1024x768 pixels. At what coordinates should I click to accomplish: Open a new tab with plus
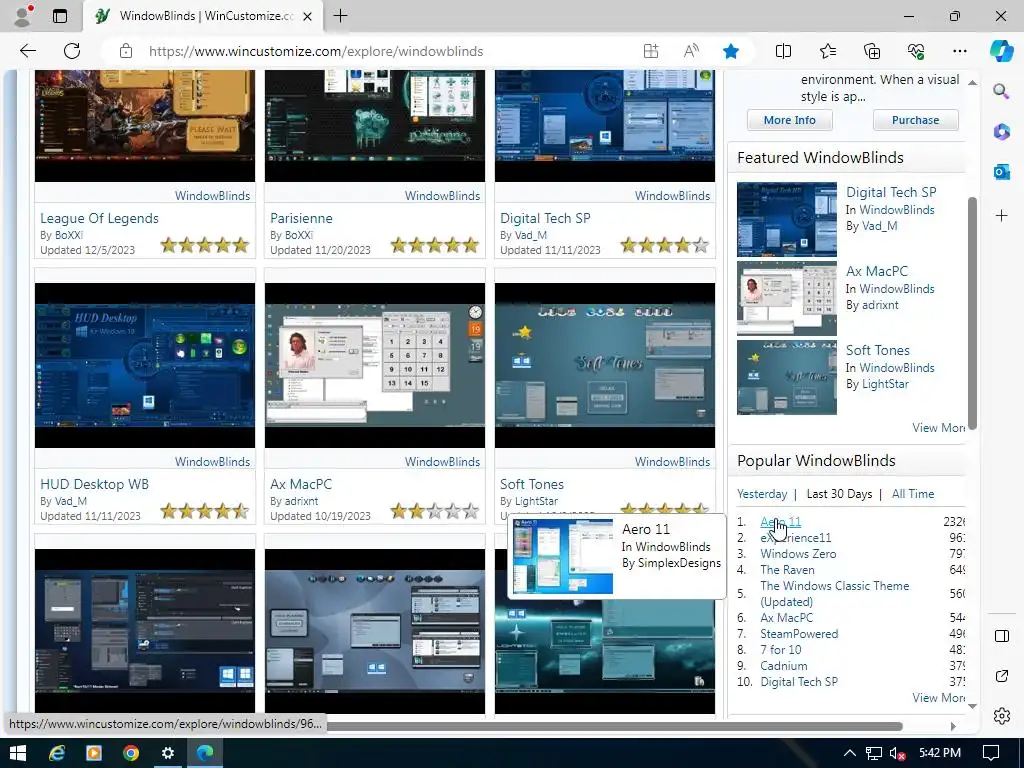[340, 16]
